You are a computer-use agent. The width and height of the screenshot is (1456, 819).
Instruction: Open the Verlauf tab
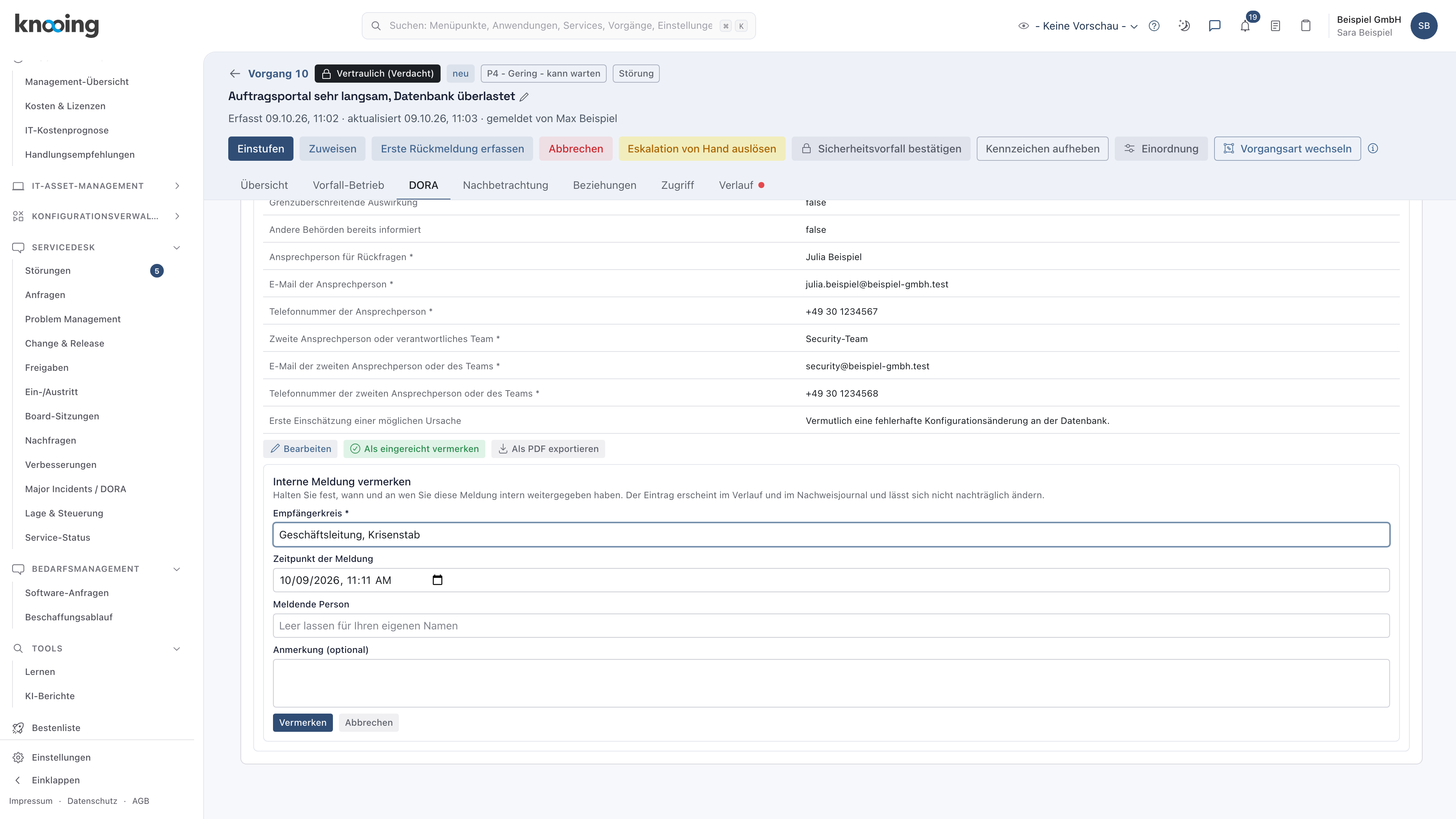click(736, 185)
